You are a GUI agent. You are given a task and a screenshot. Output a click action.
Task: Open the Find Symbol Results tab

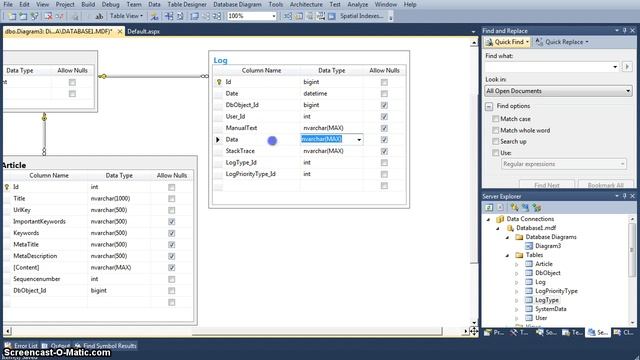[x=105, y=346]
